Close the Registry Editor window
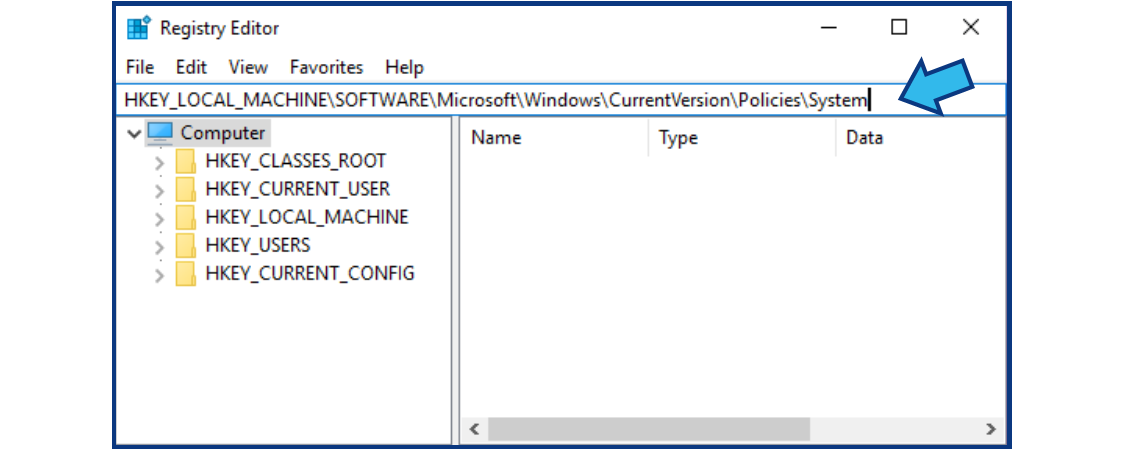This screenshot has height=450, width=1123. click(970, 28)
